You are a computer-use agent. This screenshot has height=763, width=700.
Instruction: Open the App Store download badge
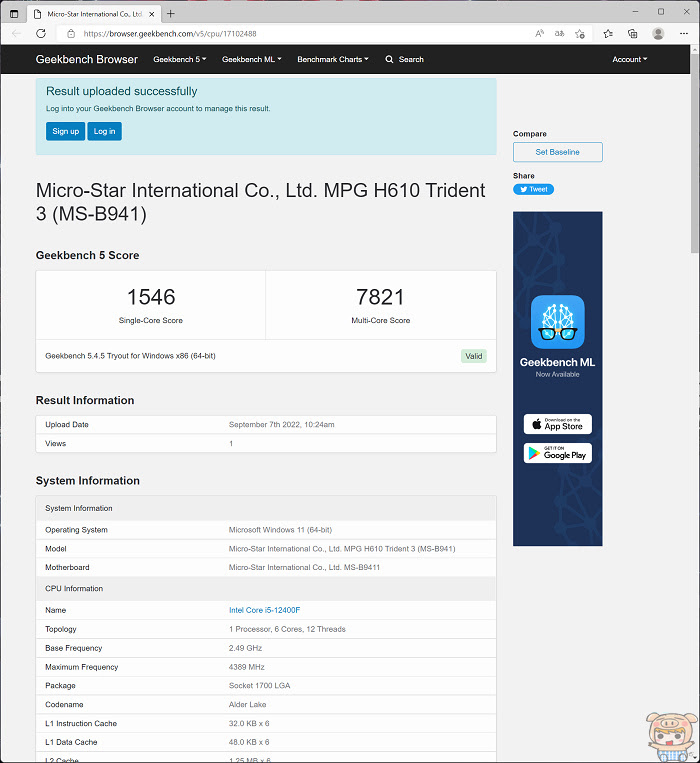pyautogui.click(x=557, y=424)
